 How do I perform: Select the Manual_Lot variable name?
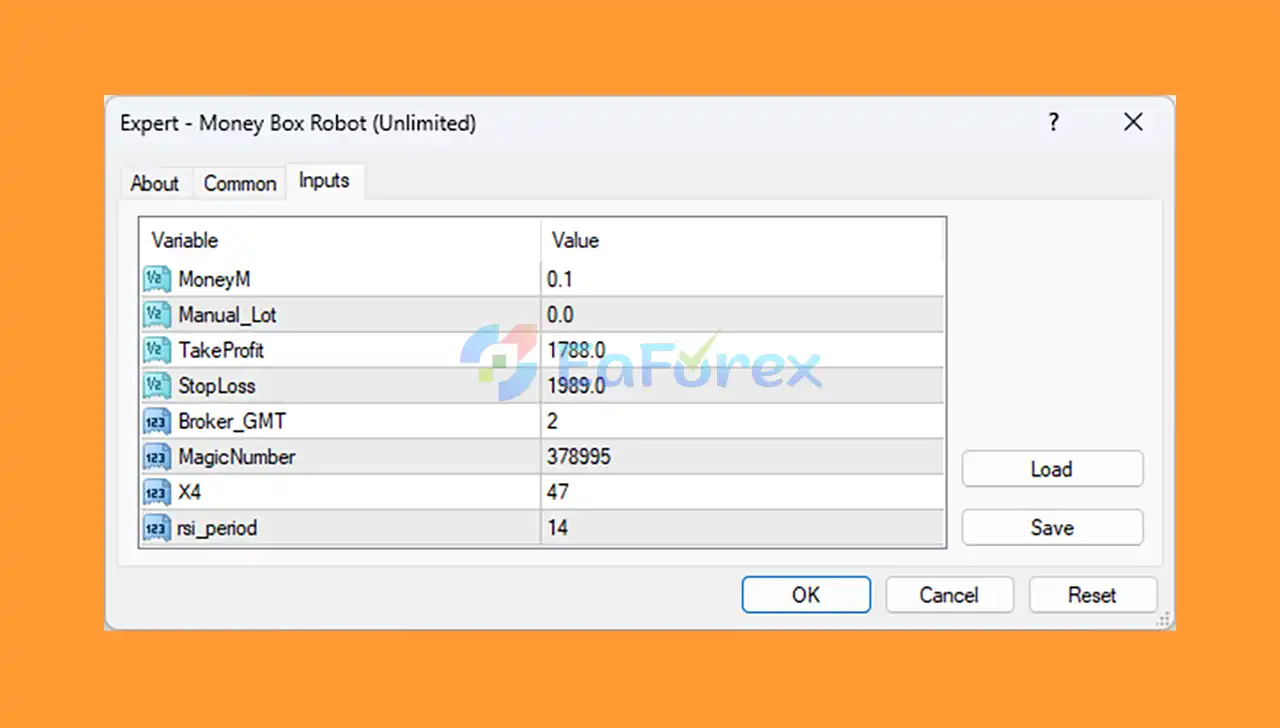227,315
